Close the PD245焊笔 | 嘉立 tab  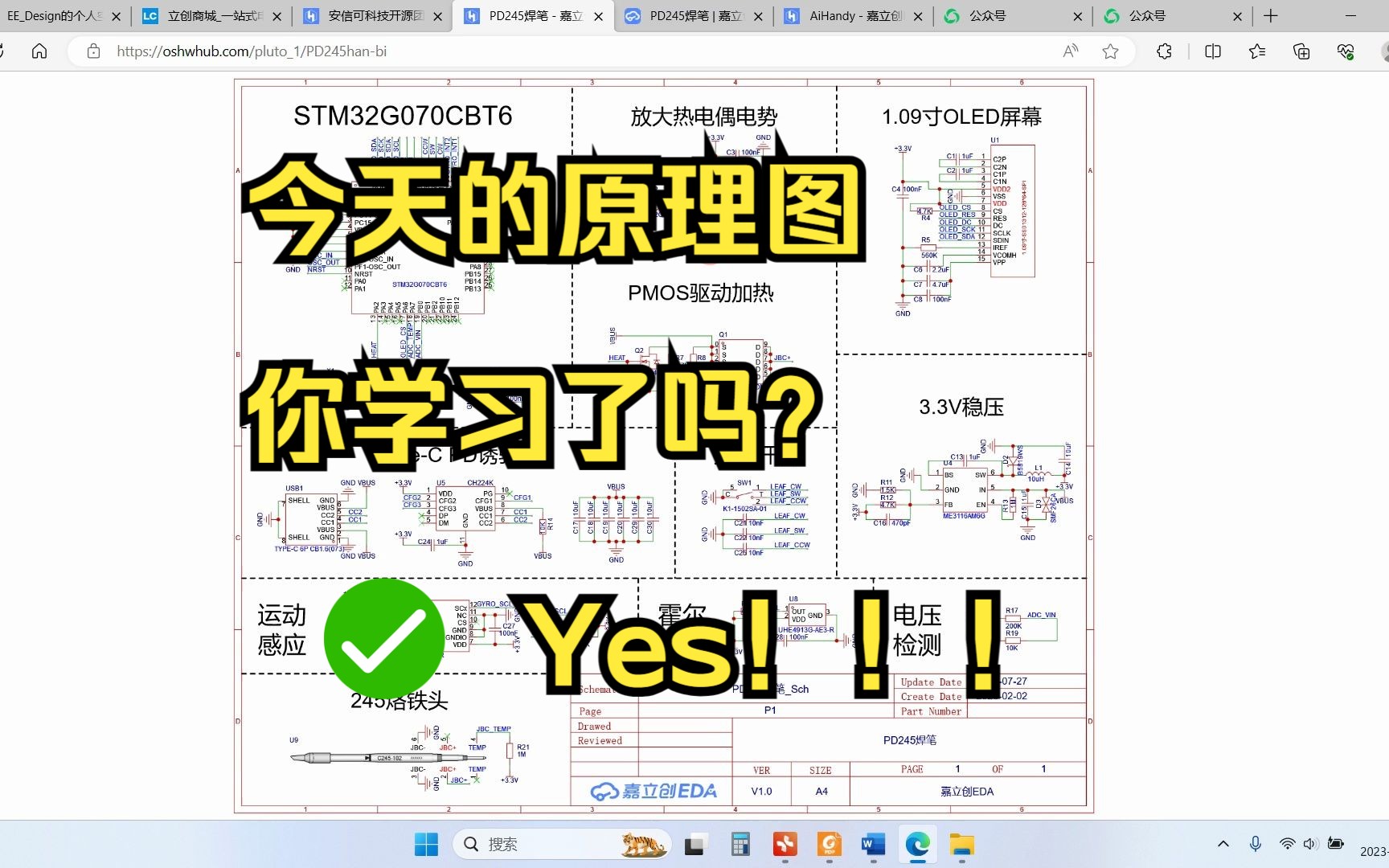point(758,16)
